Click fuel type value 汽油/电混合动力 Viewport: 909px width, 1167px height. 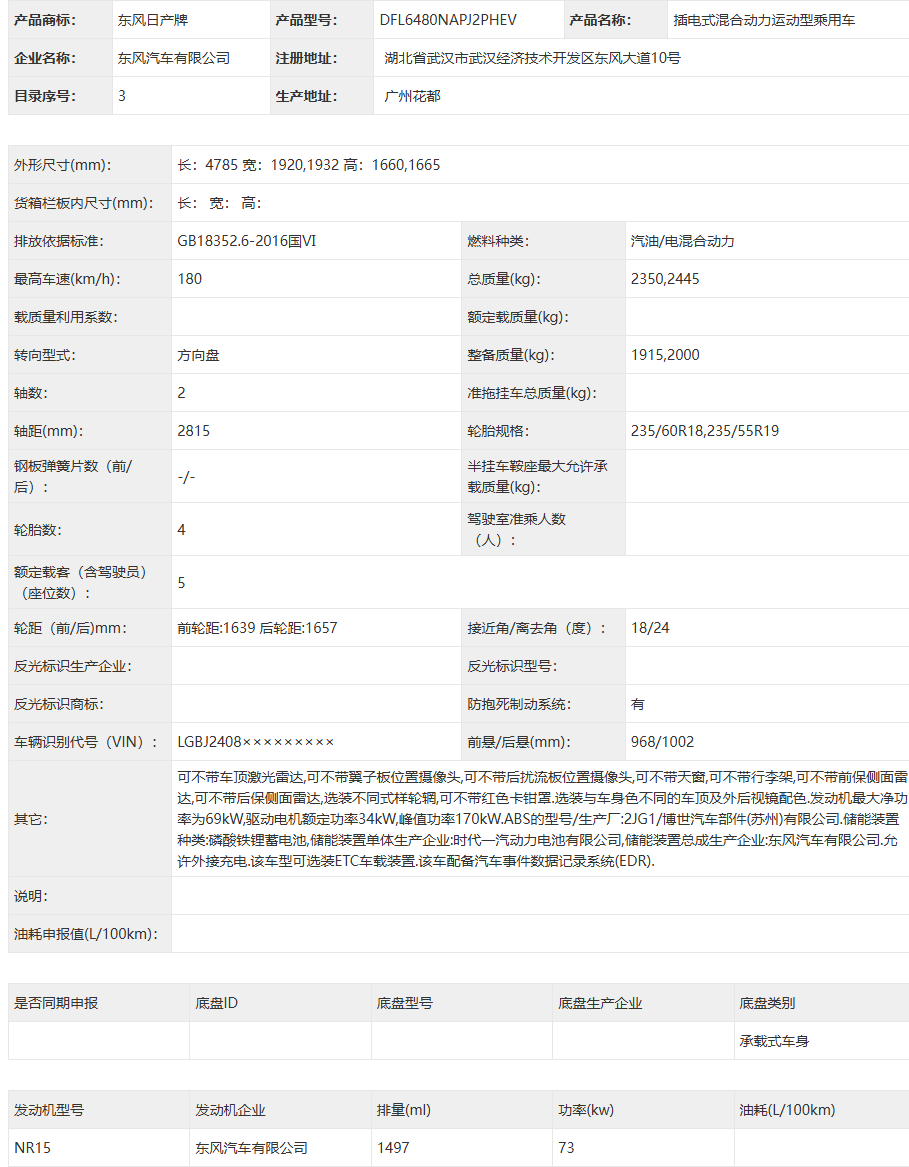[x=682, y=241]
